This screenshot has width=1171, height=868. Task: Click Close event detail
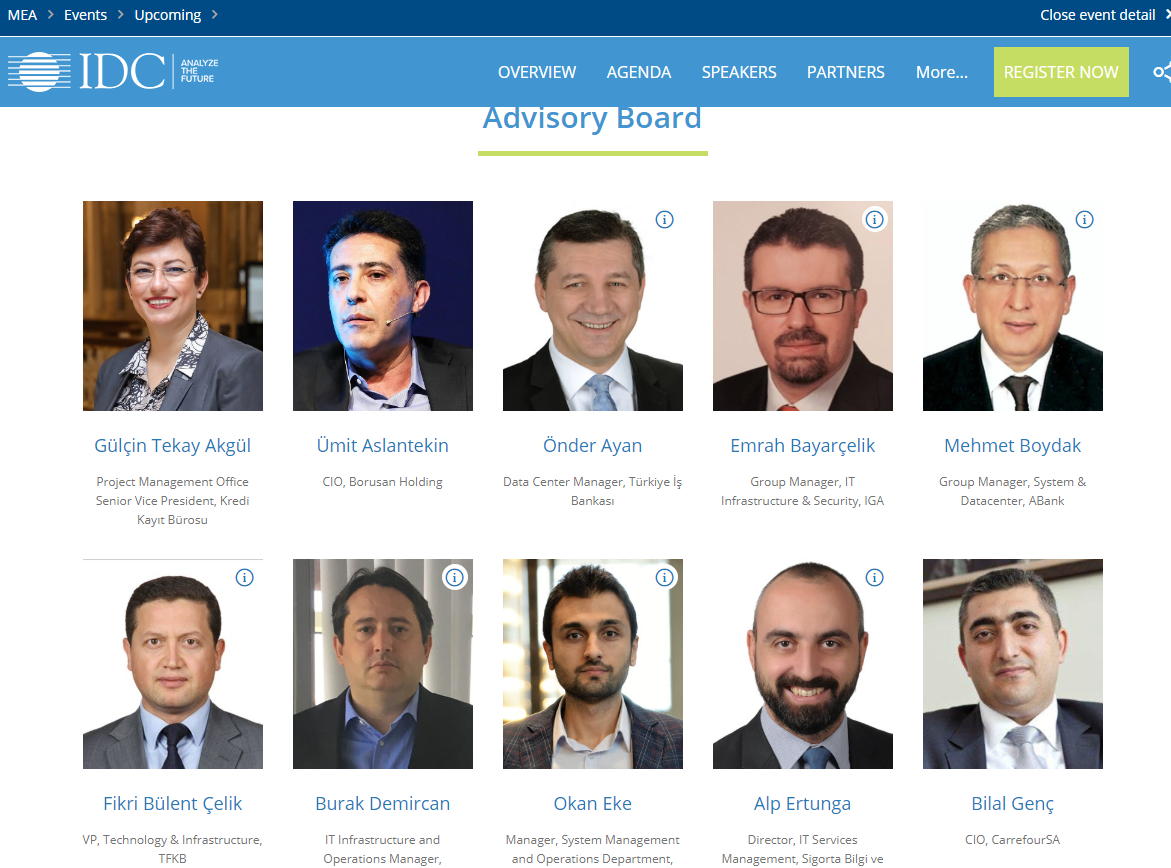[1097, 15]
